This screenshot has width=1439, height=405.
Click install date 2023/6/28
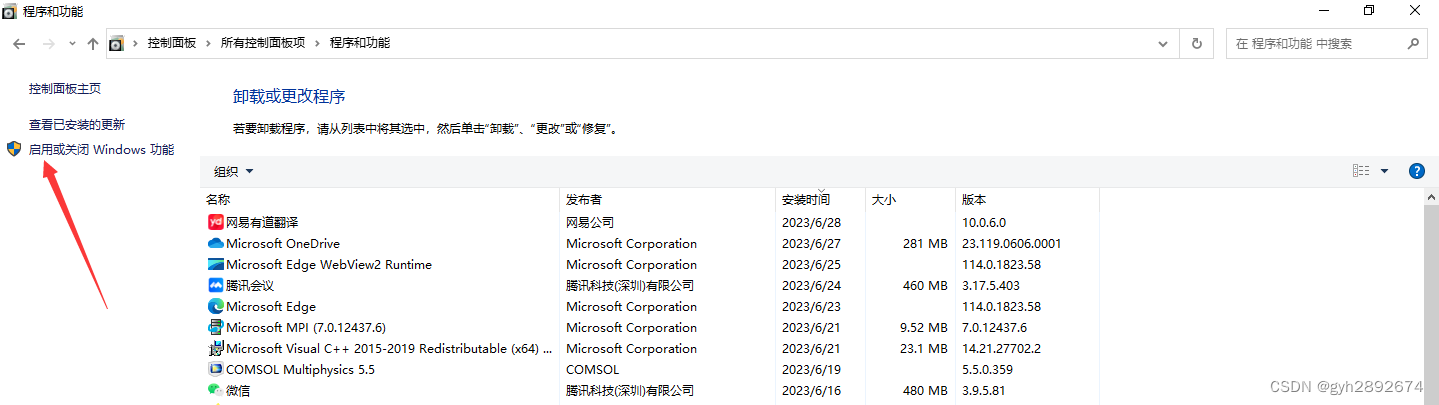[x=813, y=222]
